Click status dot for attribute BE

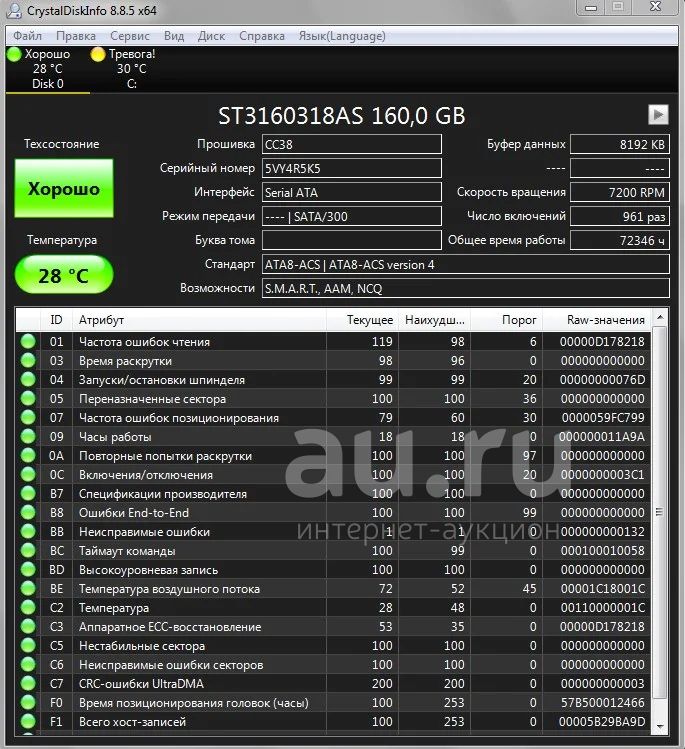28,588
